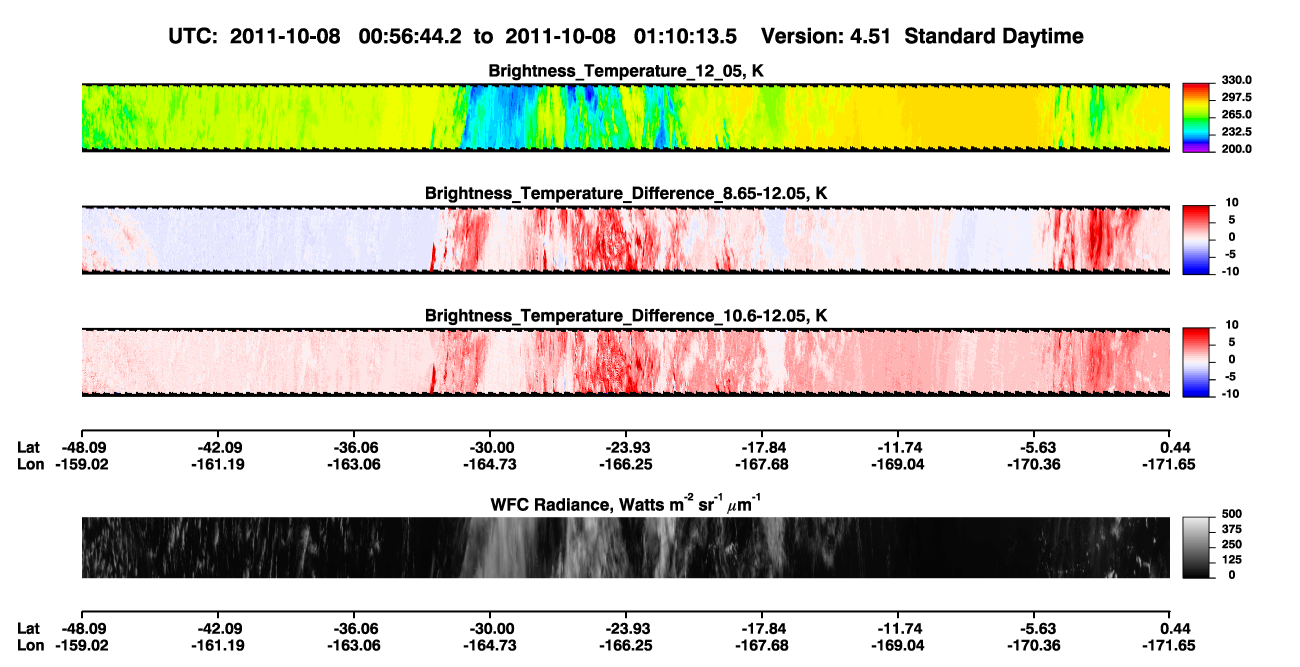Click latitude -11.74 under the 10.6-12.05 panel

(898, 448)
